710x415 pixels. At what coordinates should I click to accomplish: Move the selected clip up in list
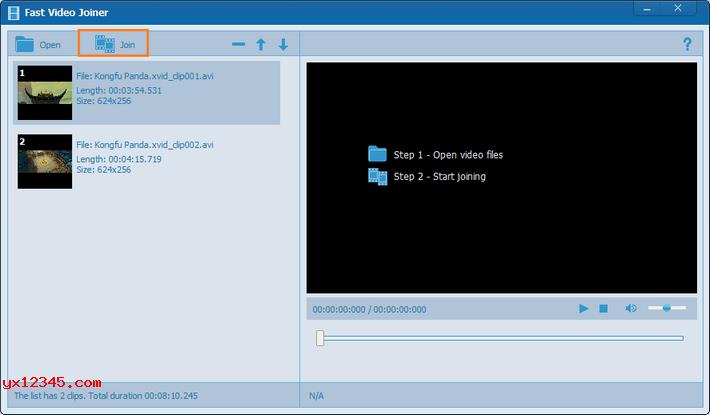coord(261,44)
